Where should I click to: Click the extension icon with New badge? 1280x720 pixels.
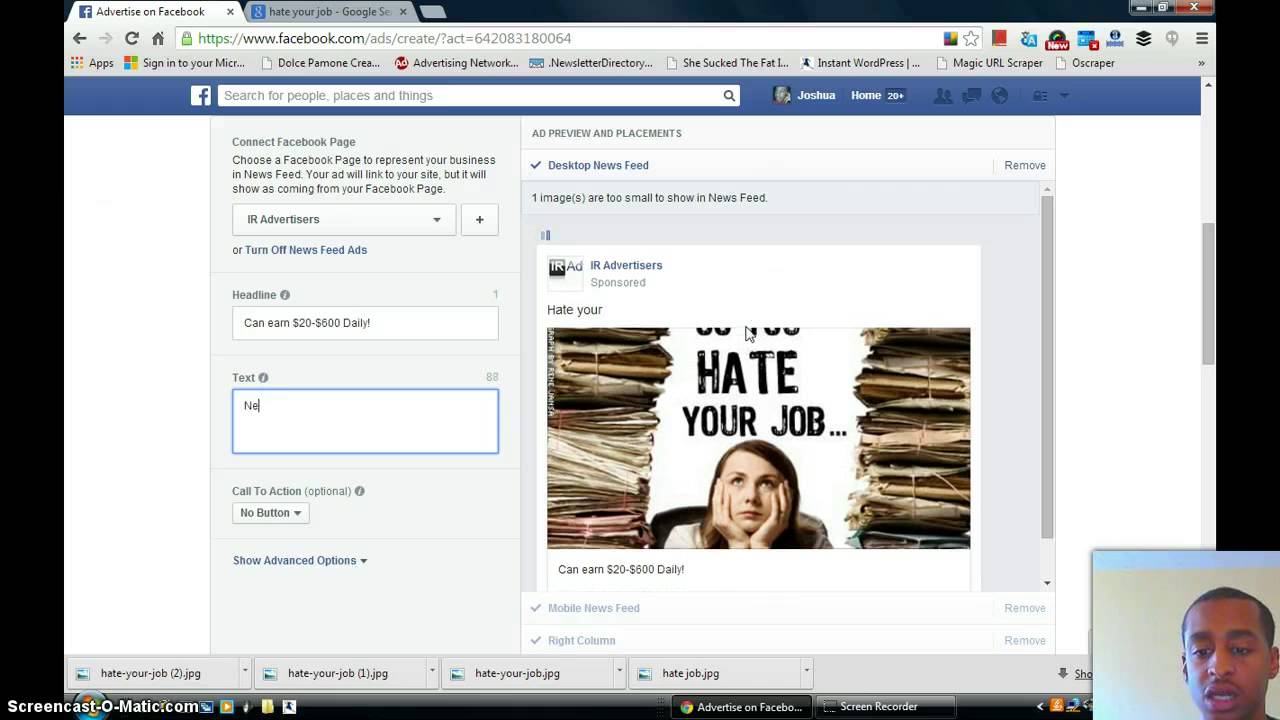pyautogui.click(x=1057, y=39)
